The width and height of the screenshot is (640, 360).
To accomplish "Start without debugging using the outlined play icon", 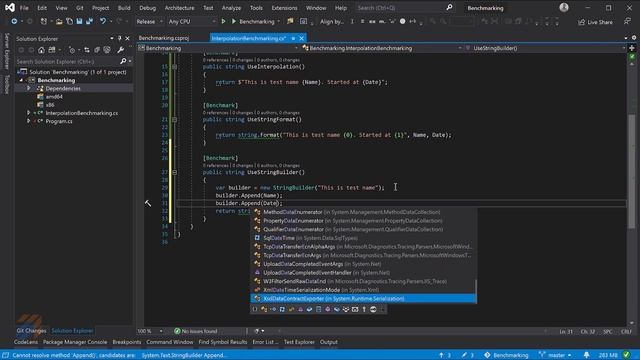I will (223, 21).
